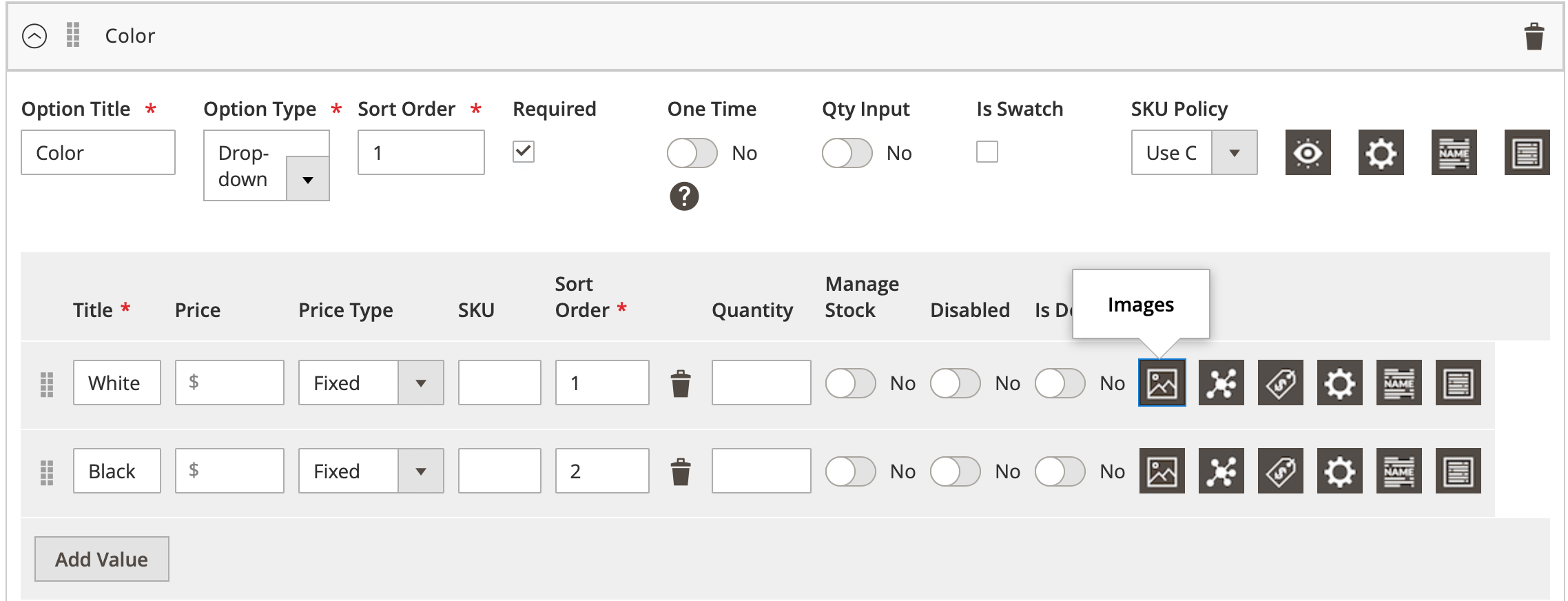Open dependency icon for White value
Image resolution: width=1568 pixels, height=601 pixels.
(x=1221, y=383)
